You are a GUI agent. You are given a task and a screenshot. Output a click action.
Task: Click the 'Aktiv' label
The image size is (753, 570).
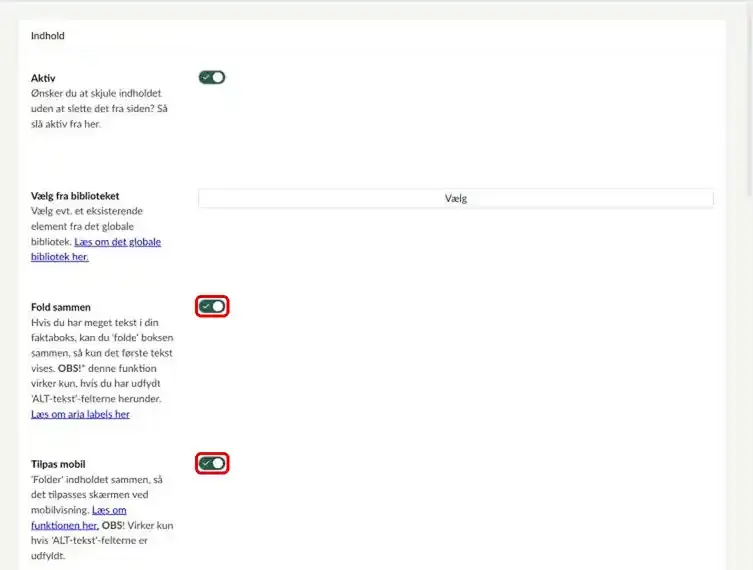43,78
